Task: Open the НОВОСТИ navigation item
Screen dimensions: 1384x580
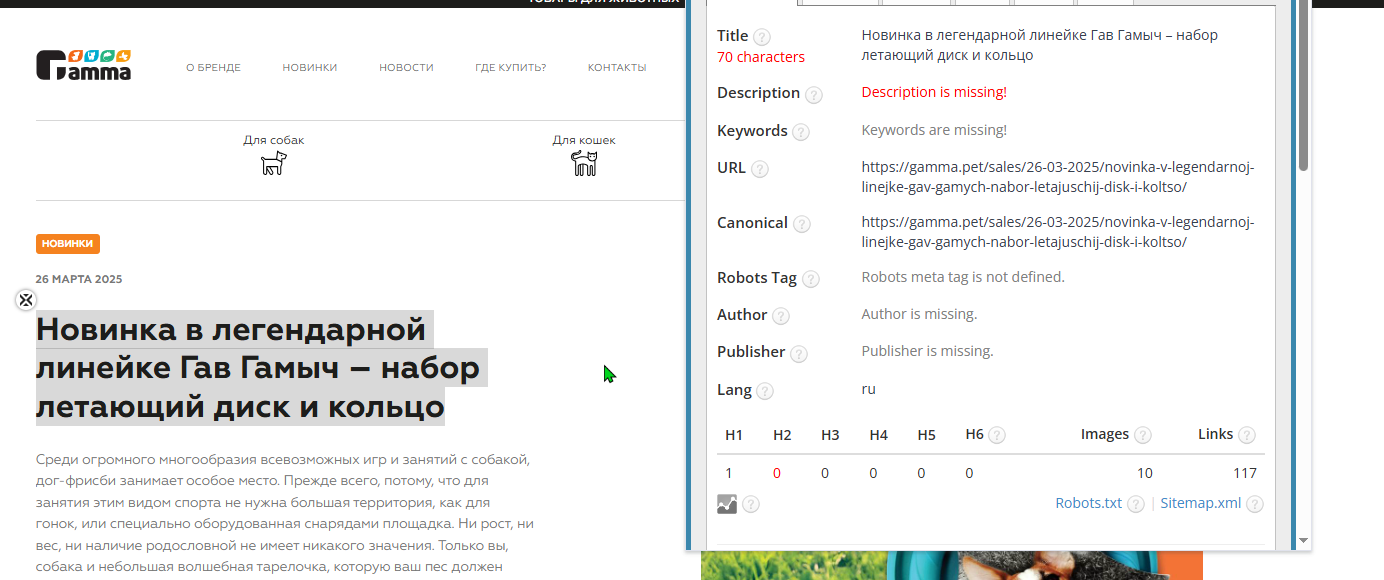Action: click(x=406, y=68)
